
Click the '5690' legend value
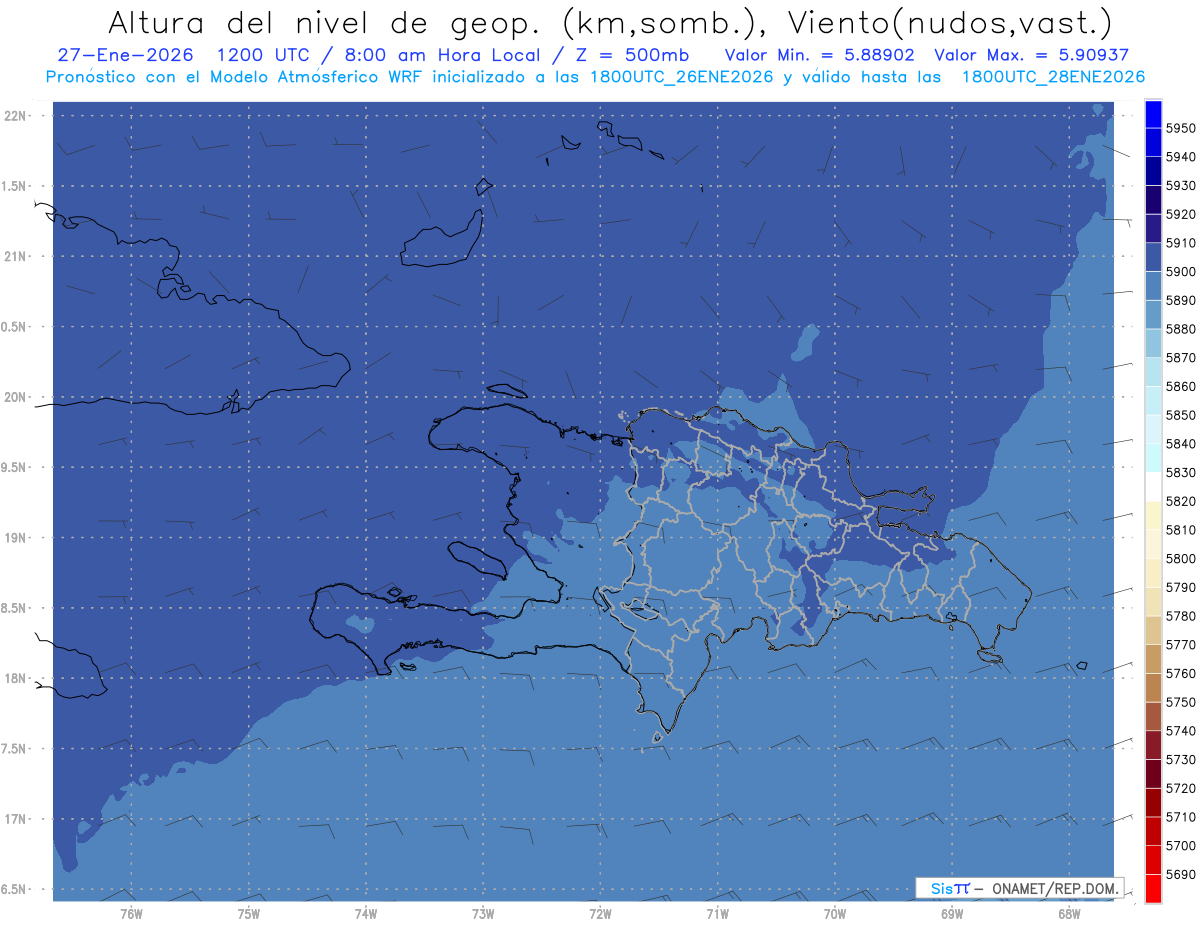click(1181, 874)
